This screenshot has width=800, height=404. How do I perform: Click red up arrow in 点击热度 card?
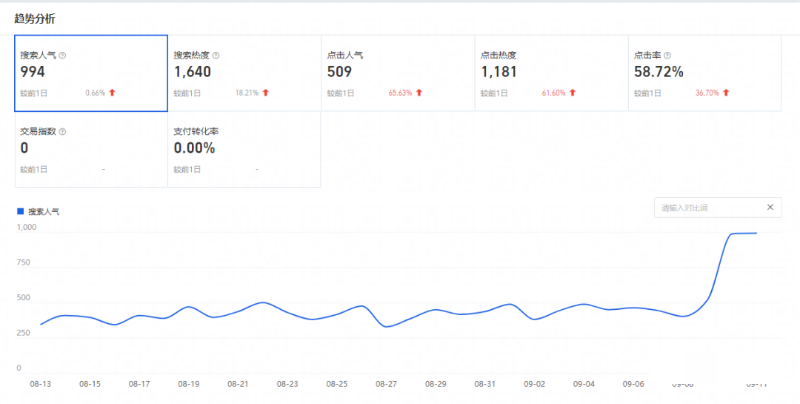(x=572, y=93)
